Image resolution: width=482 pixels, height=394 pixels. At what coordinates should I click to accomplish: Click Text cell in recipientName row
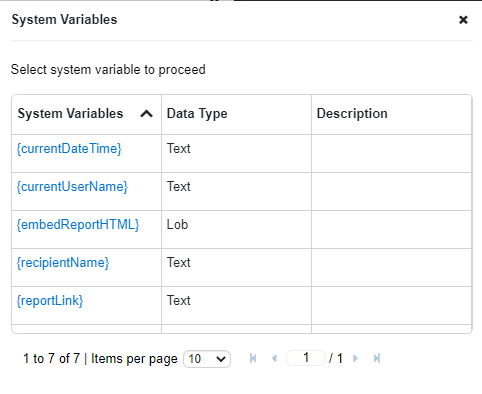point(236,267)
